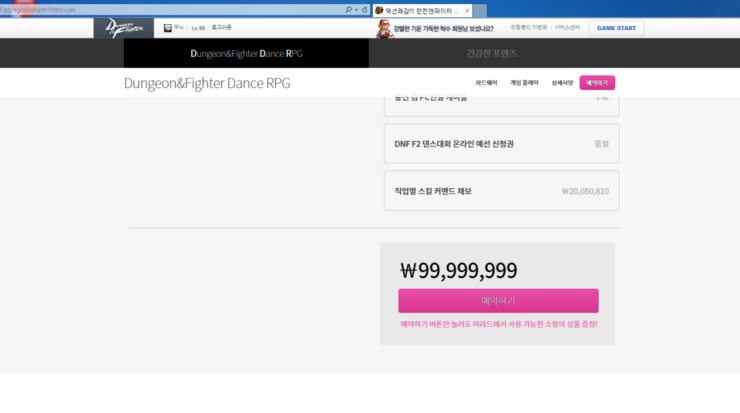Click the Lv.90 level text
Viewport: 740px width, 413px height.
198,28
